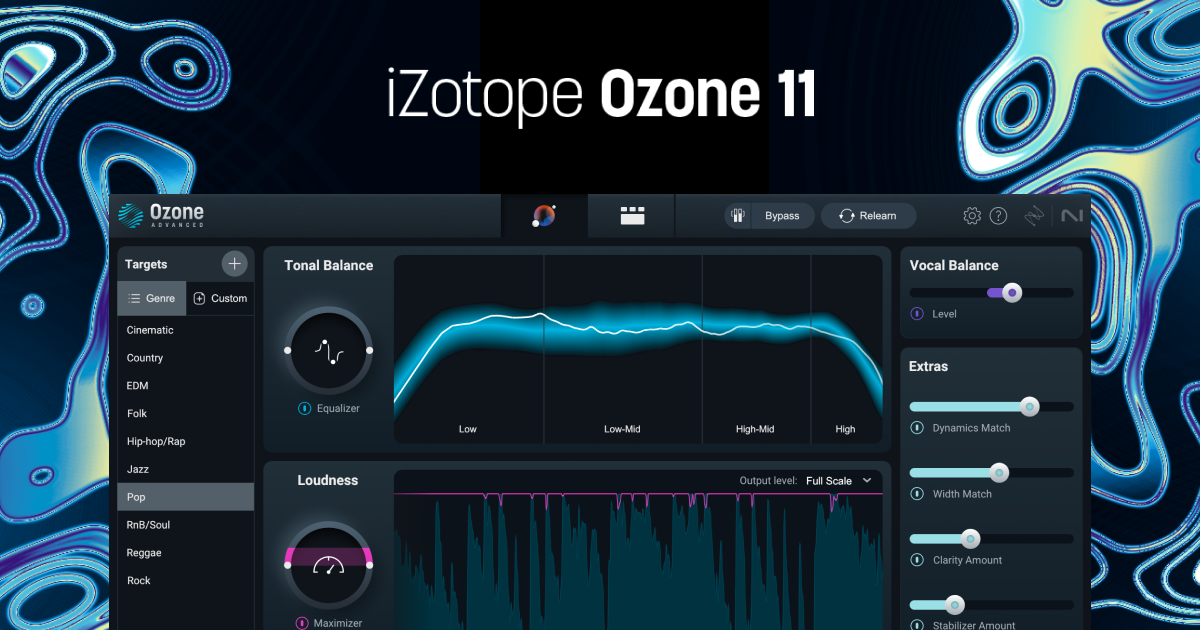Screen dimensions: 1200x630
Task: Open the help question mark icon
Action: (x=998, y=216)
